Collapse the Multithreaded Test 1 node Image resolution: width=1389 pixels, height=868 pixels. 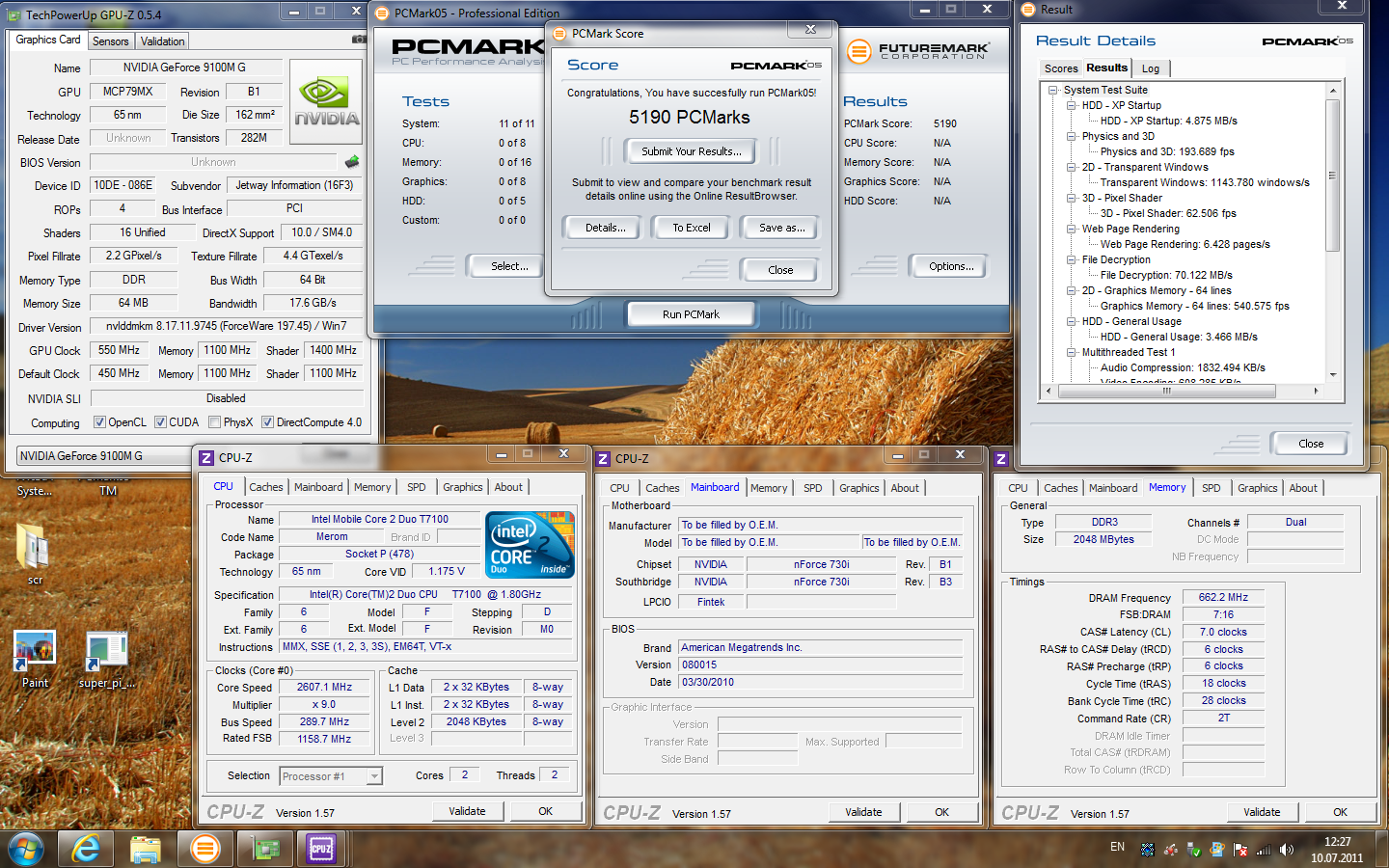(1071, 353)
